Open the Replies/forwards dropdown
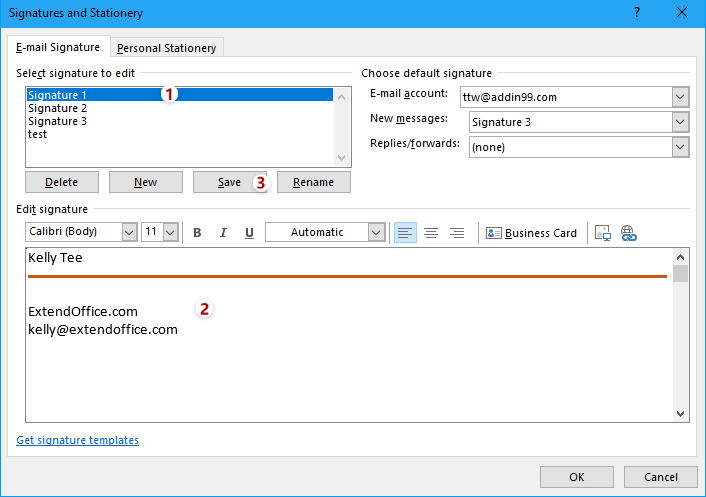Image resolution: width=706 pixels, height=497 pixels. click(x=680, y=147)
